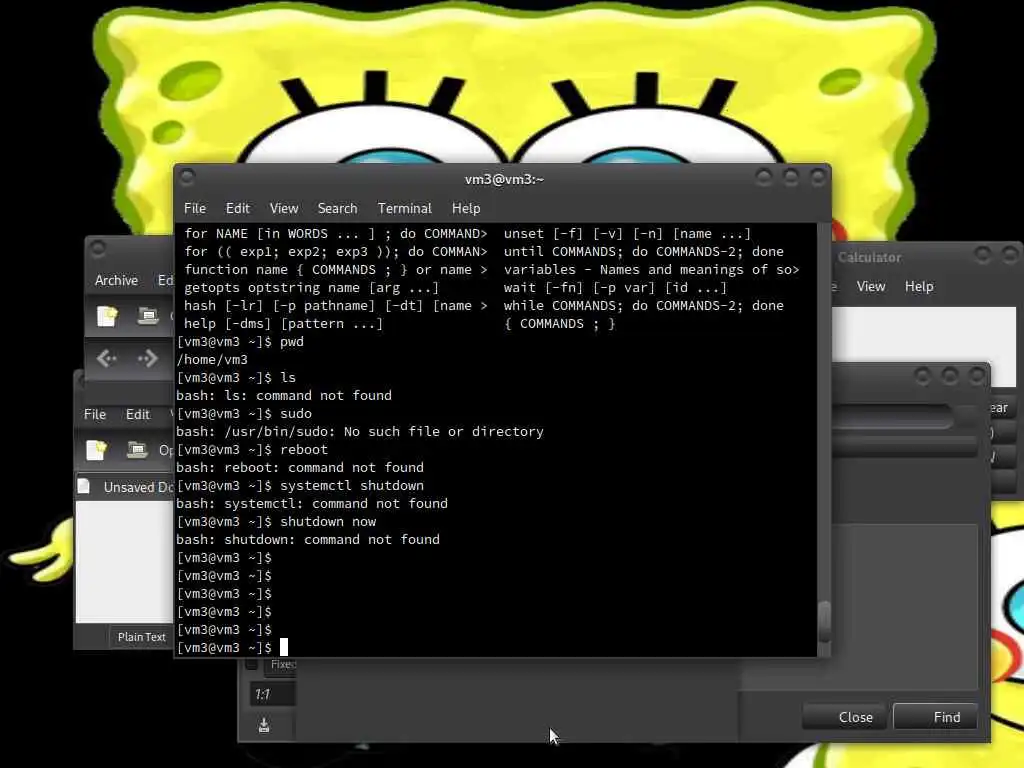Click the search text field in the find dialog
The image size is (1024, 768).
[x=895, y=417]
